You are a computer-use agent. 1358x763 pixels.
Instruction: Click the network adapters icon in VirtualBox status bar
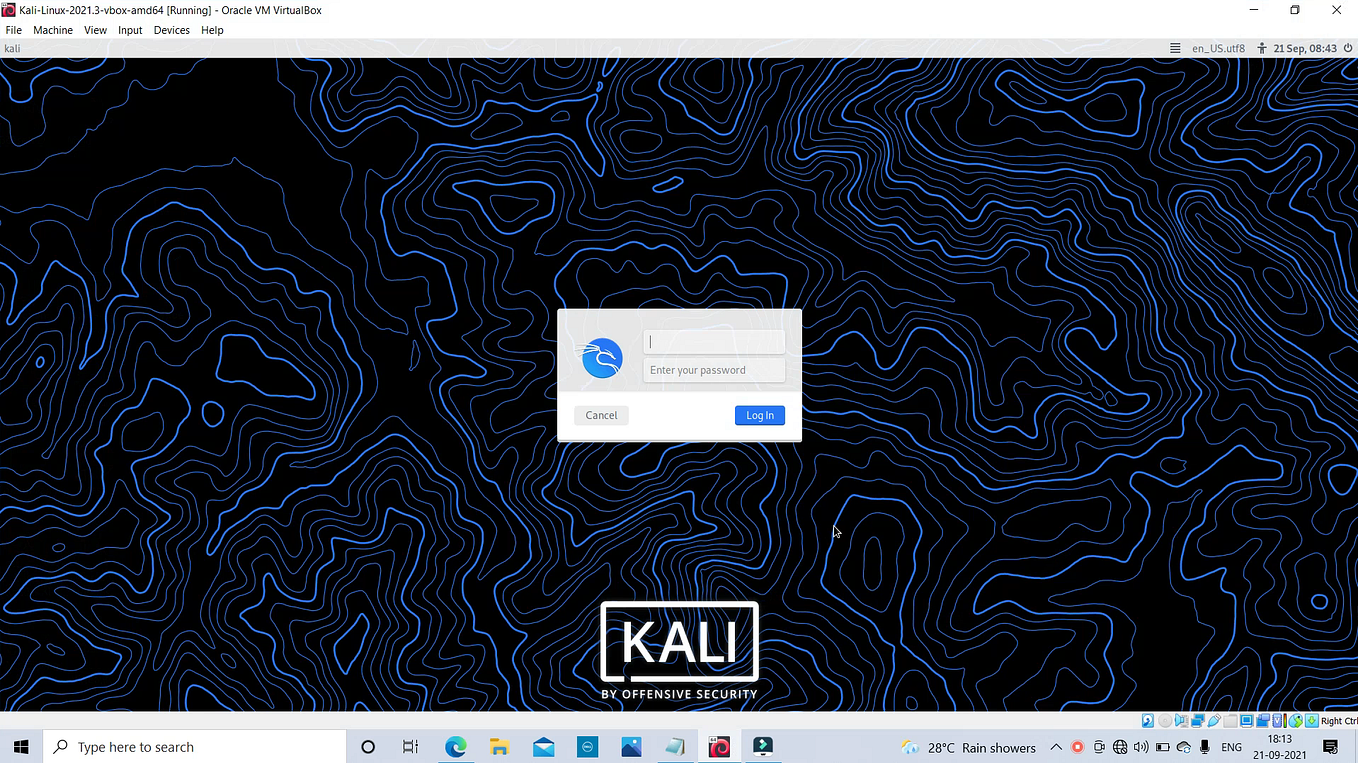(1198, 720)
